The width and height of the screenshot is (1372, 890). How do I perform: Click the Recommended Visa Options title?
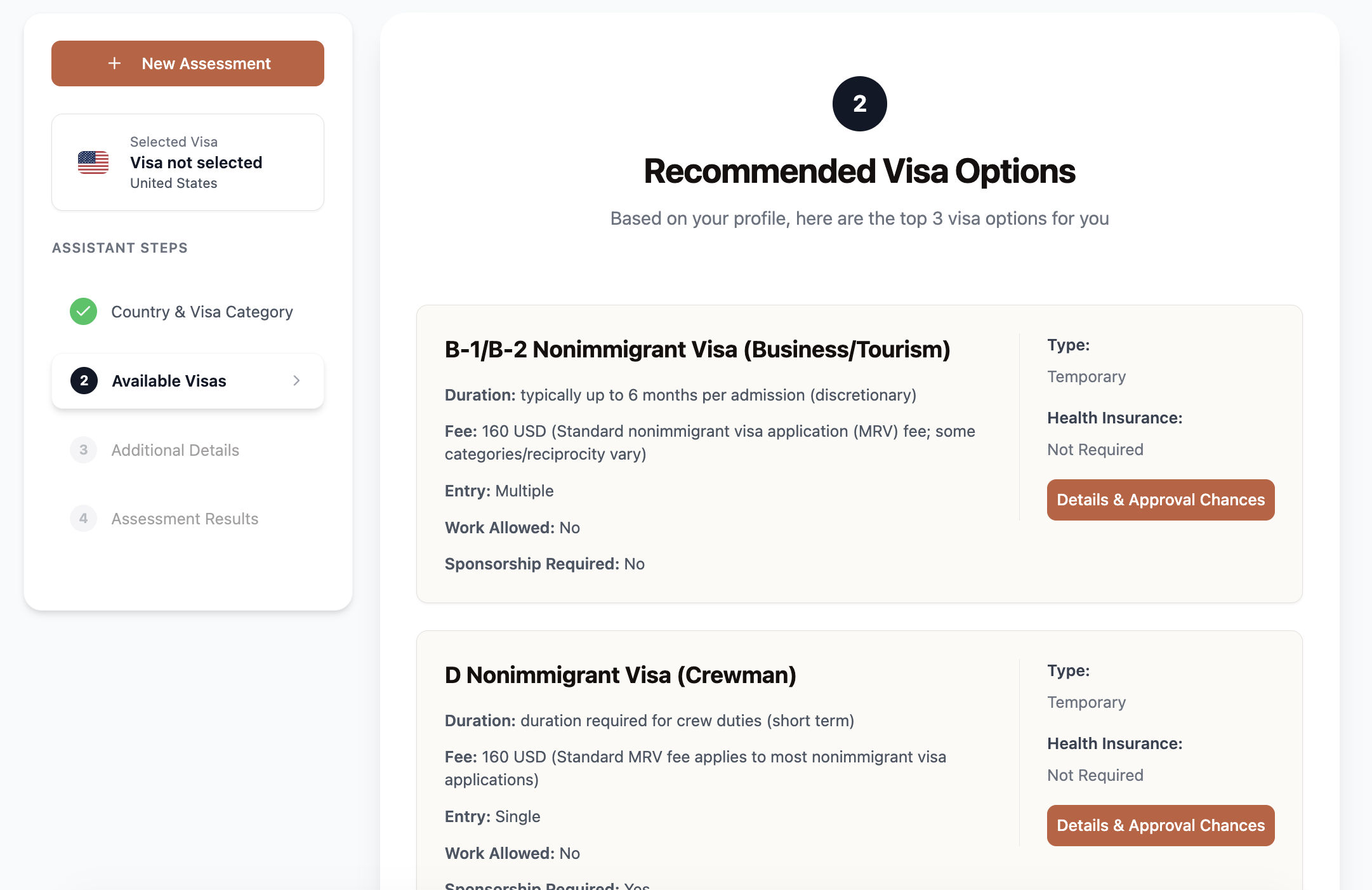coord(859,171)
